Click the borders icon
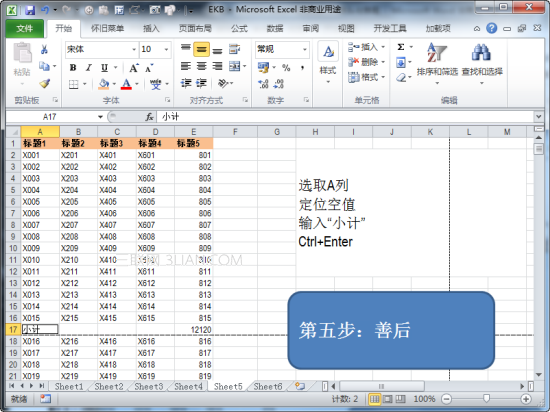Viewport: 550px width, 412px height. [73, 84]
